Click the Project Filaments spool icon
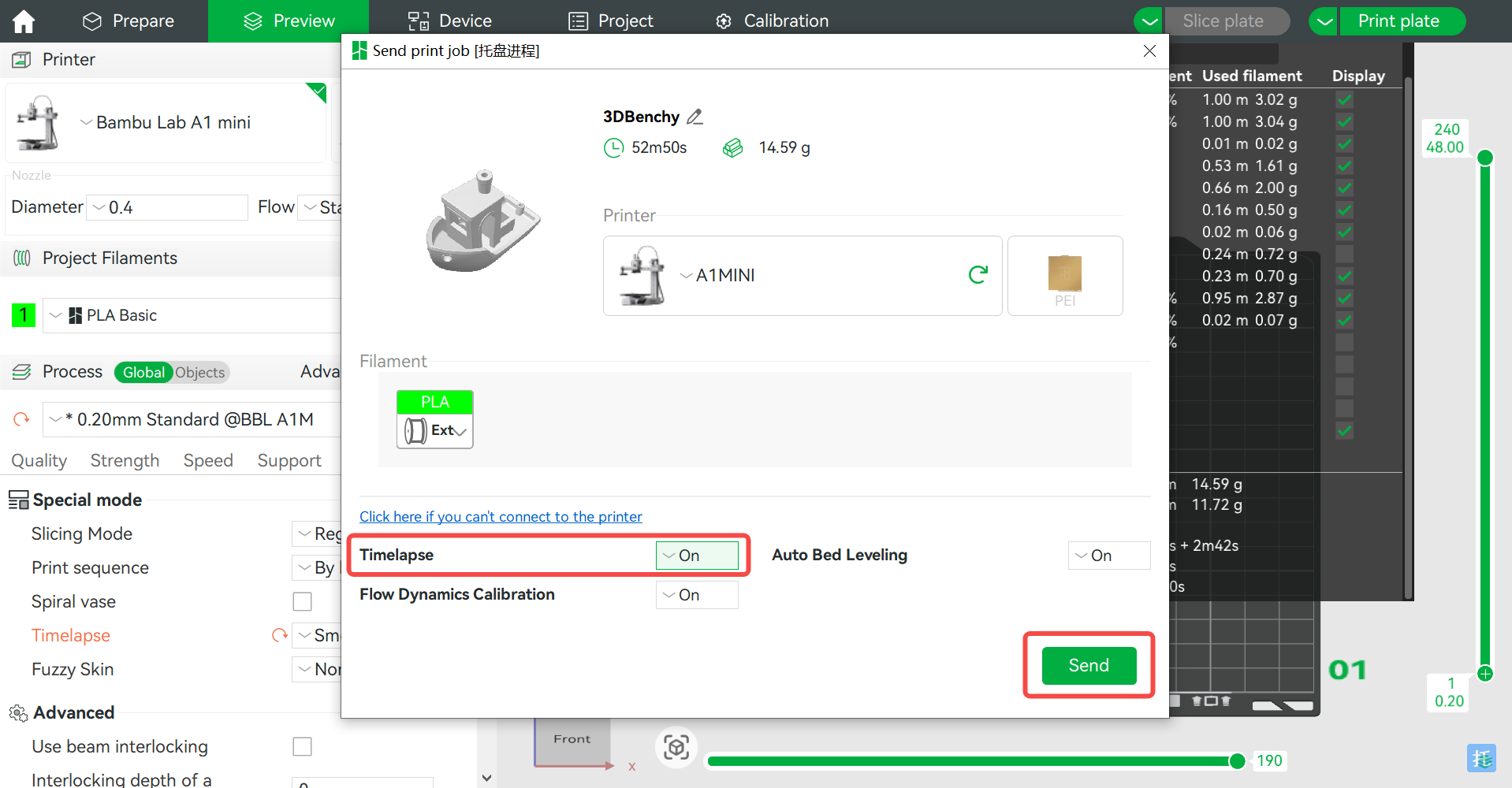Viewport: 1512px width, 788px height. [x=22, y=258]
